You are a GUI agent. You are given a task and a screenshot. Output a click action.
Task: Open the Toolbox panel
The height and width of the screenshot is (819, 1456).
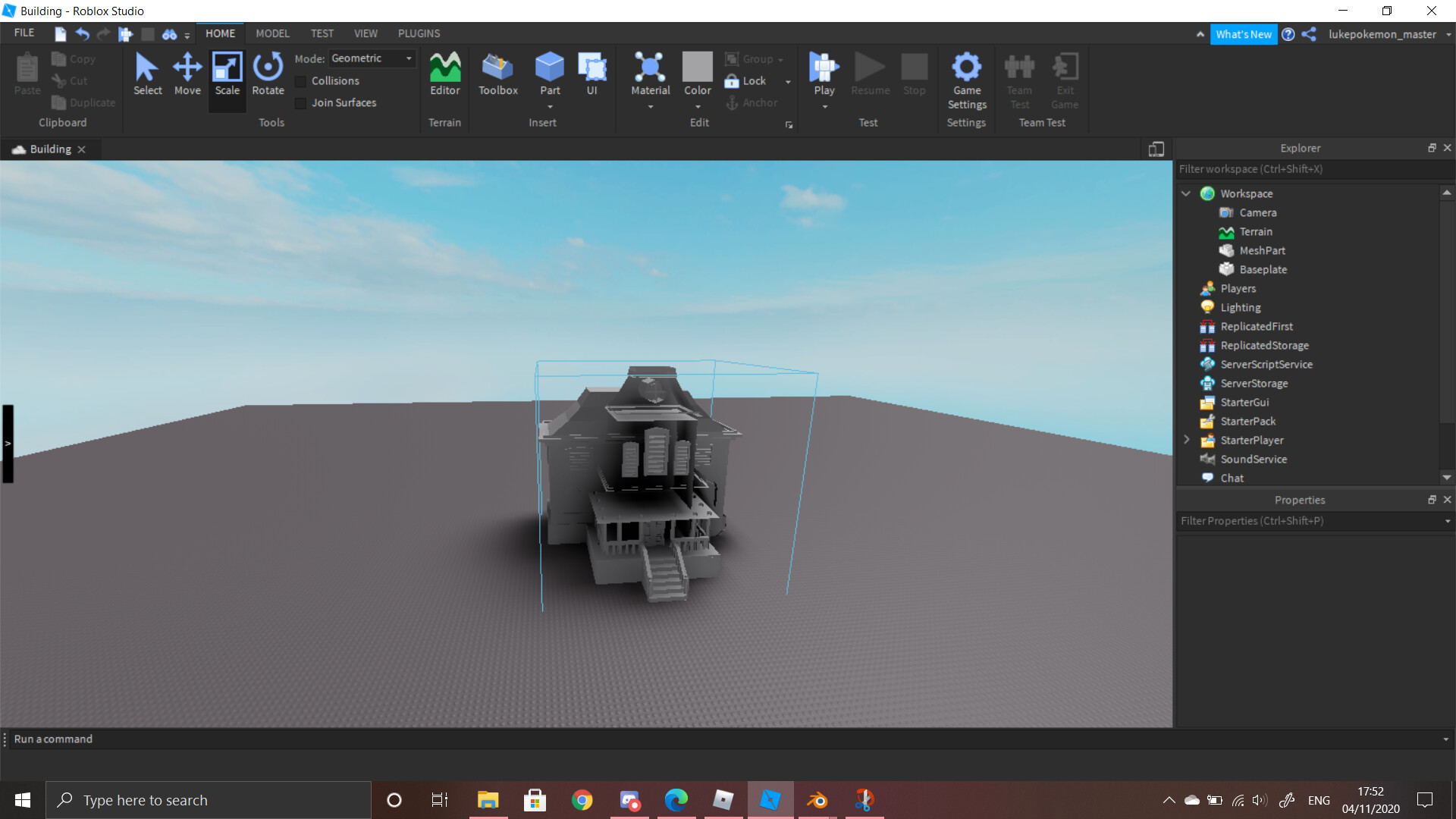[x=497, y=74]
